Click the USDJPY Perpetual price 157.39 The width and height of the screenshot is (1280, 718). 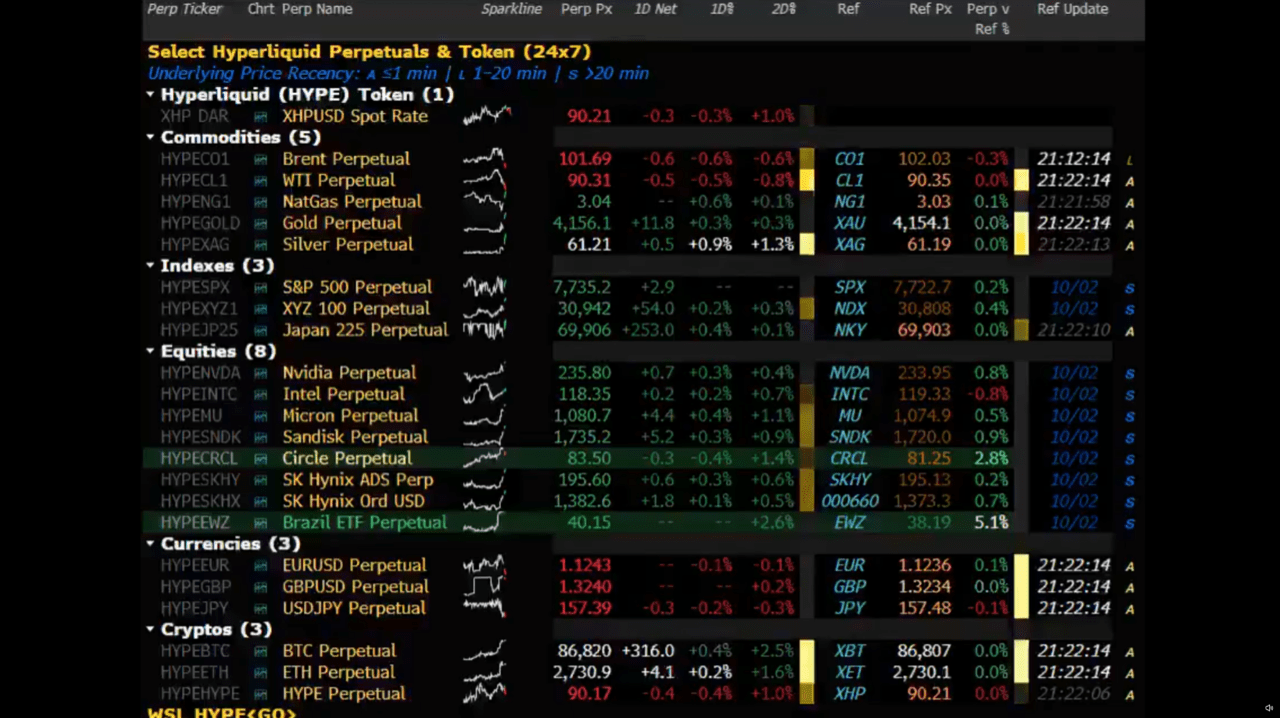click(x=583, y=608)
